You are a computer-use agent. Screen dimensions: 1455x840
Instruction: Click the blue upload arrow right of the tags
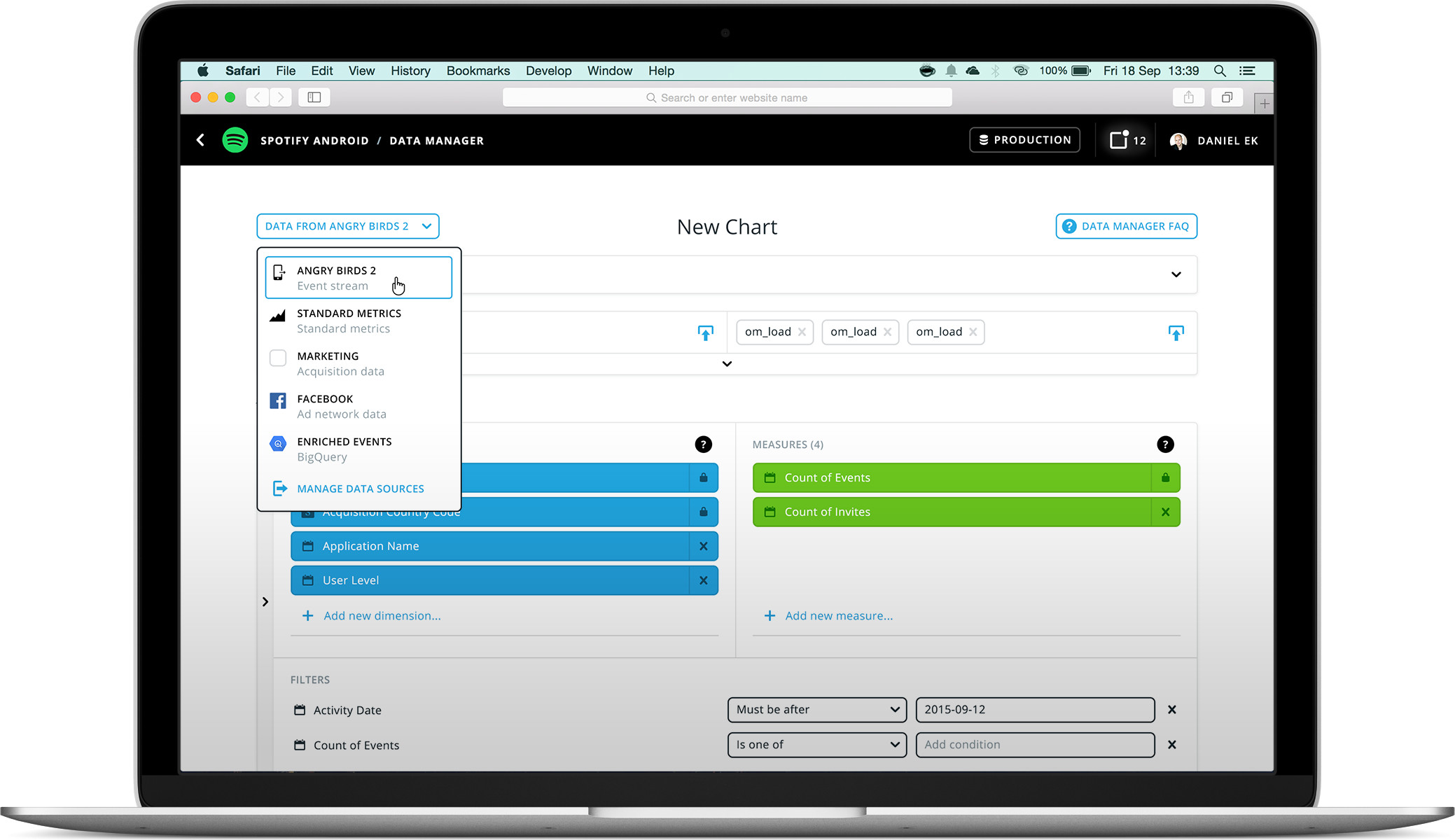(x=1176, y=333)
